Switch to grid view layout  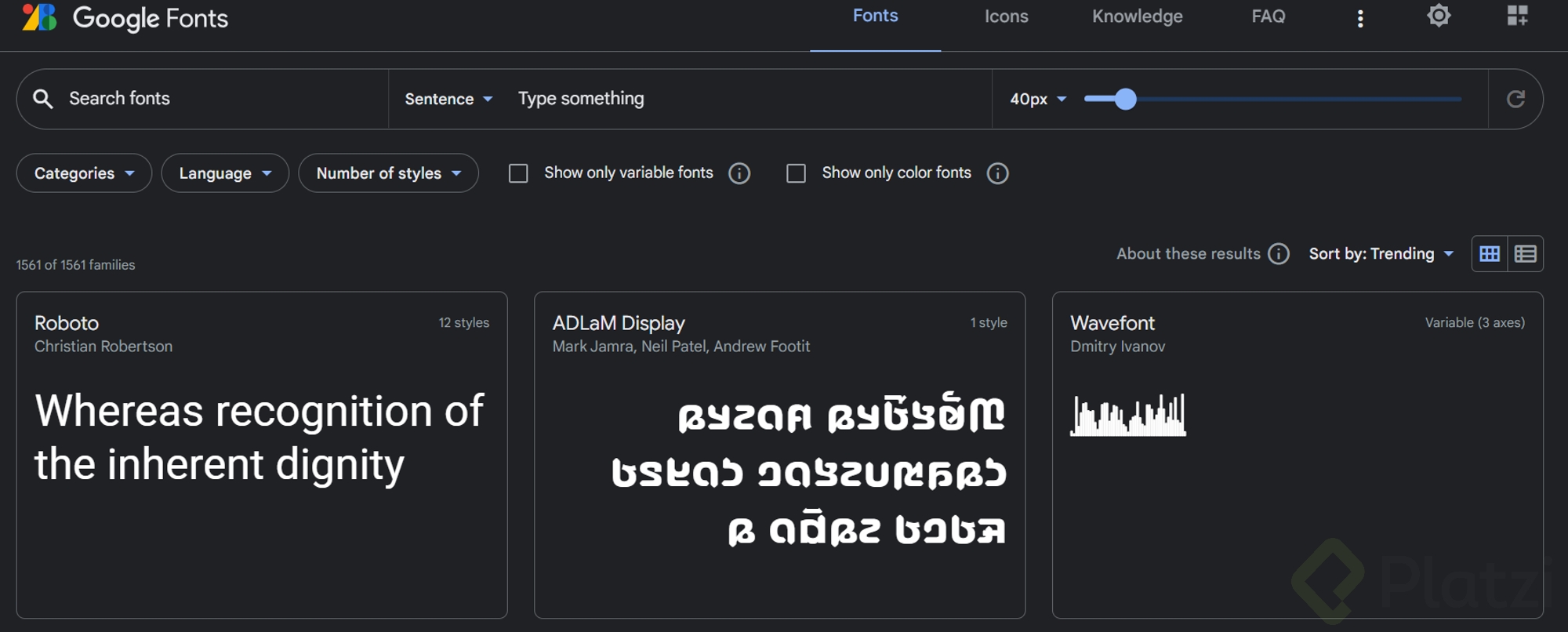point(1490,254)
